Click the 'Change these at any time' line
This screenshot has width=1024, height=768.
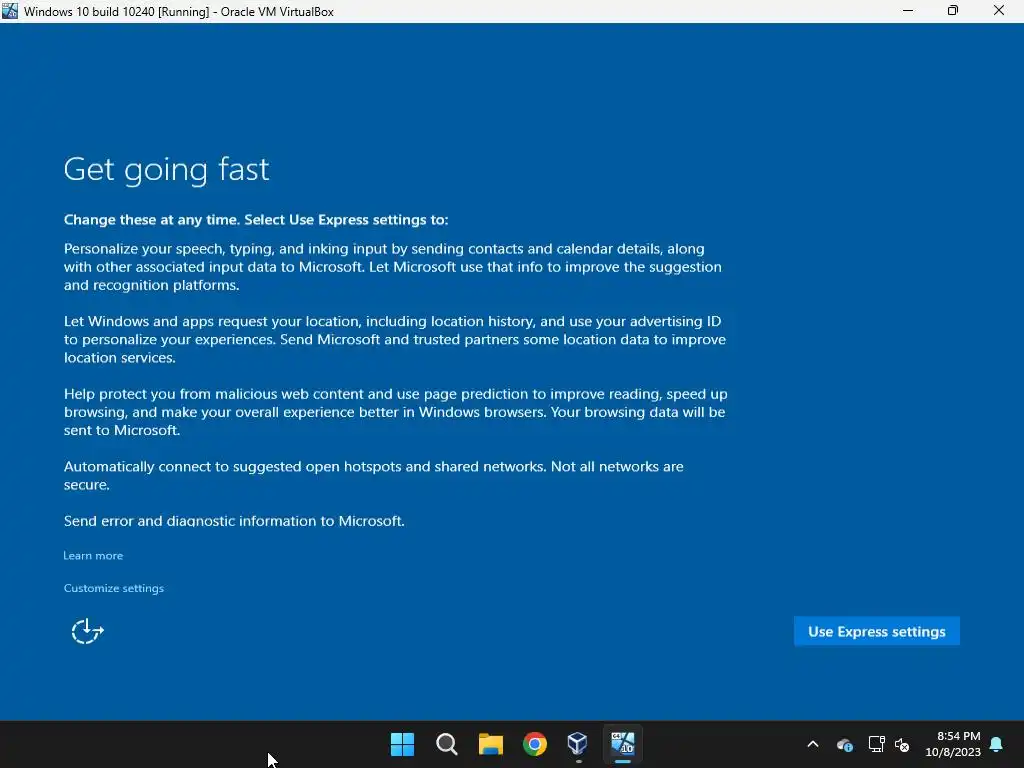click(x=256, y=220)
